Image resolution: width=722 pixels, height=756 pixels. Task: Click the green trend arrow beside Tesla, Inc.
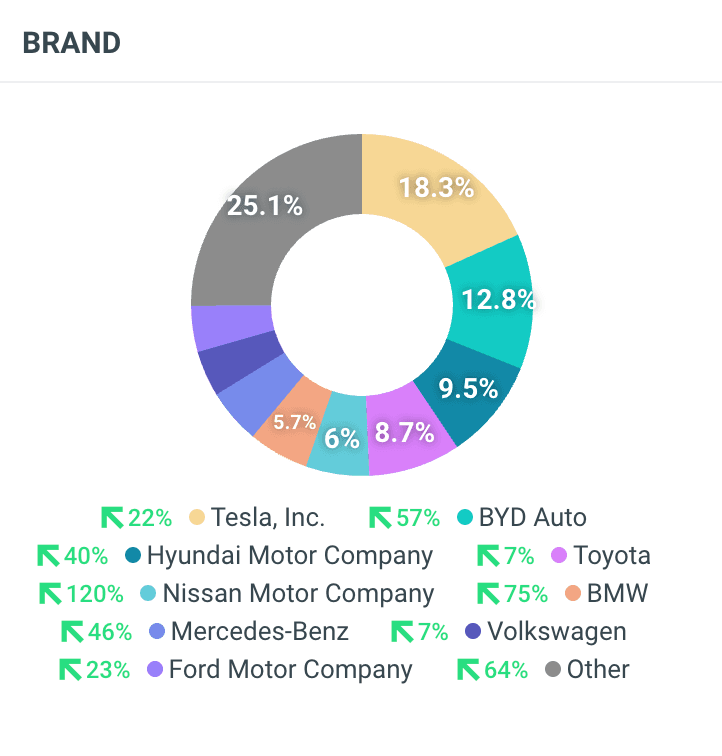click(x=111, y=517)
